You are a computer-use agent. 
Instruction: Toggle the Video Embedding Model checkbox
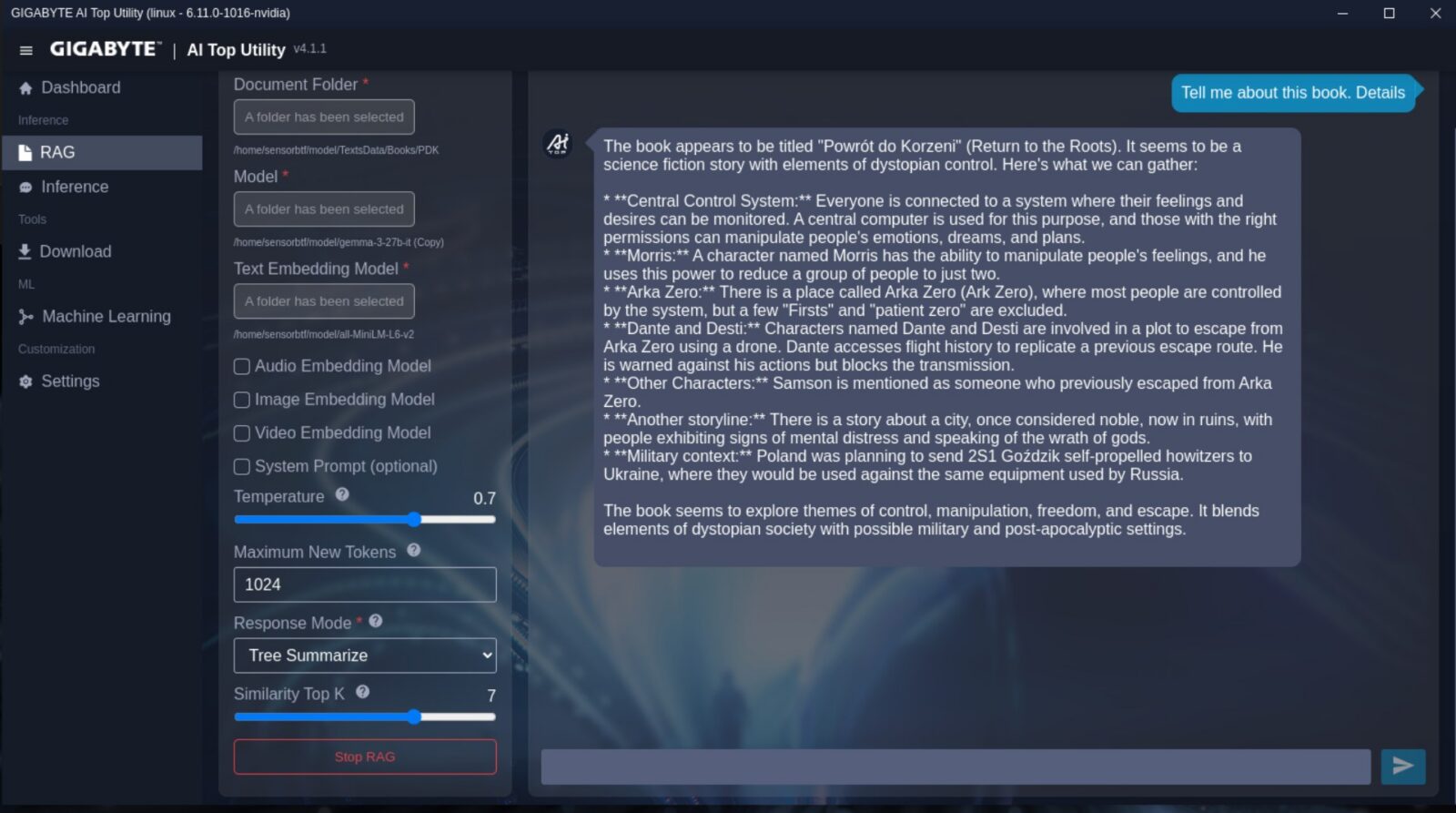(x=242, y=433)
